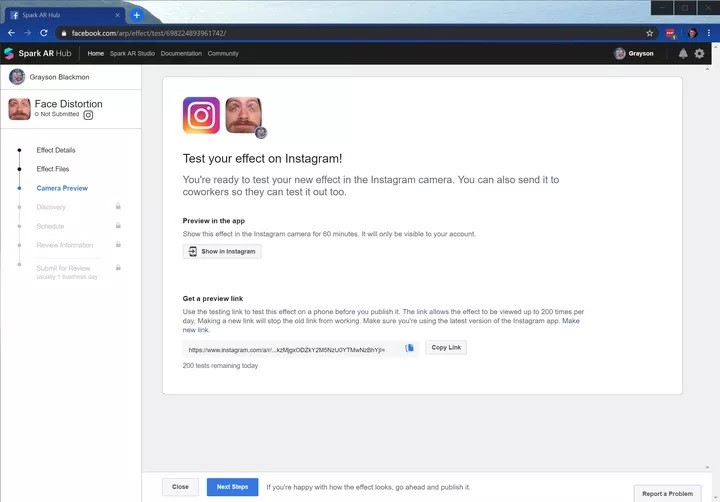This screenshot has width=720, height=502.
Task: Click the Face Distortion effect preview image
Action: [244, 115]
